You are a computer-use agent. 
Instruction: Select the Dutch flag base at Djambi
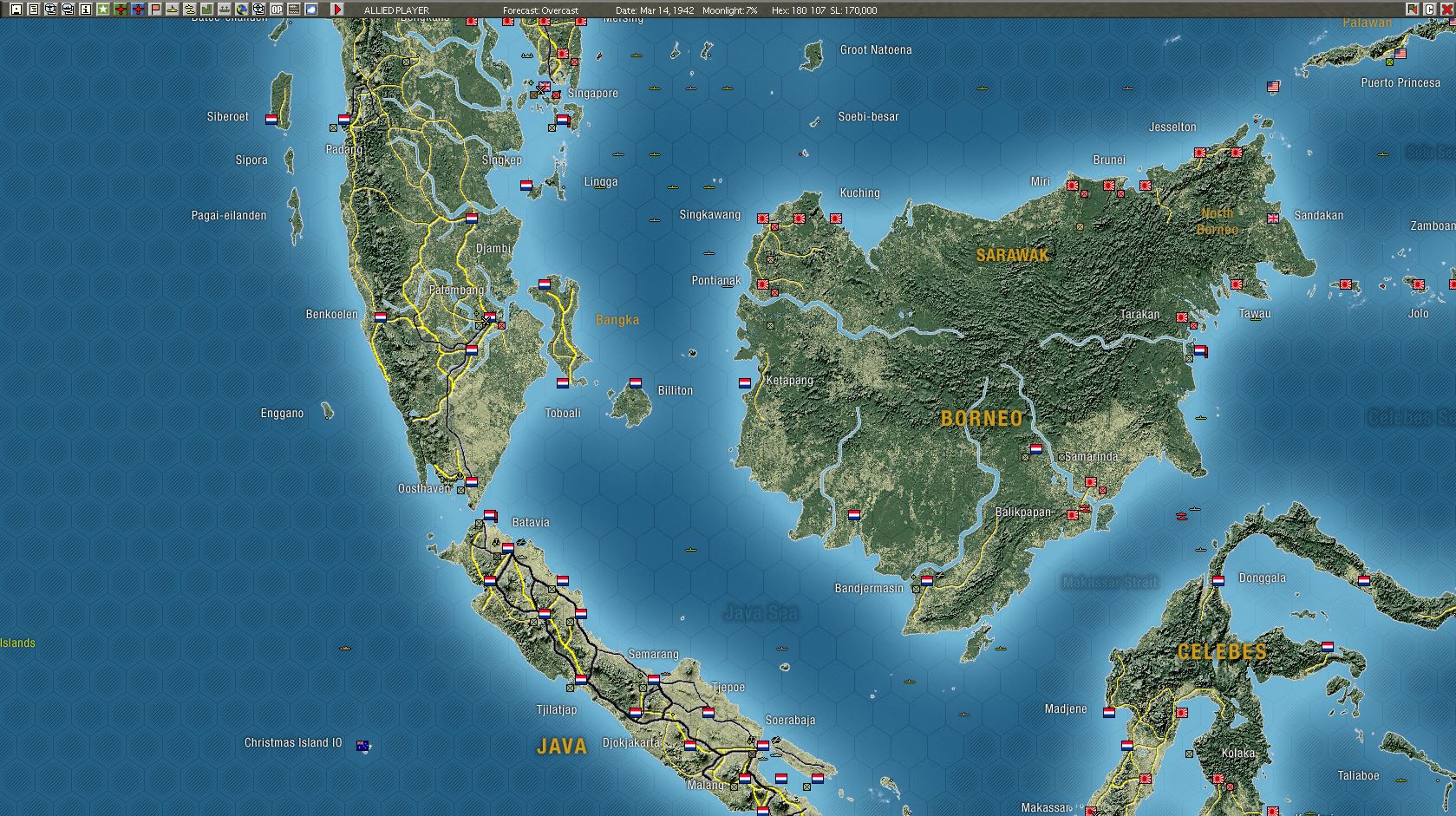[472, 219]
